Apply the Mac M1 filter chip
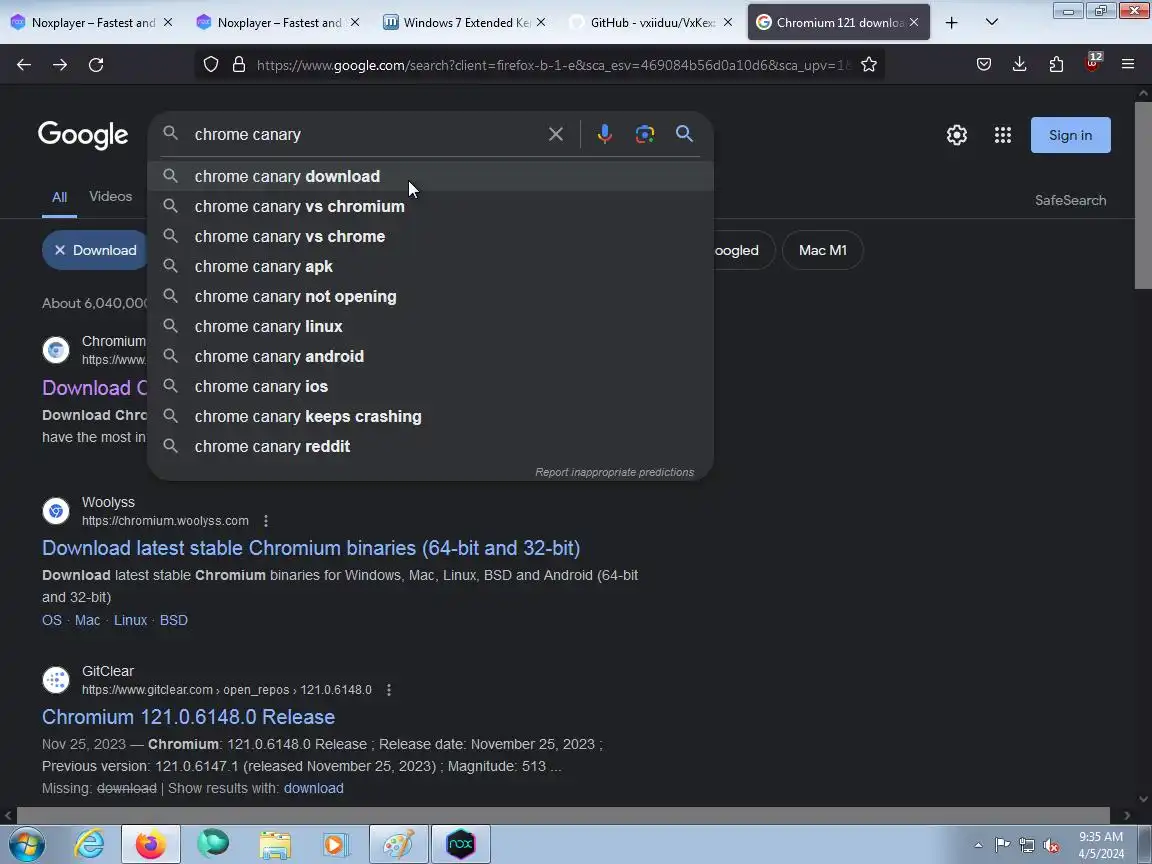This screenshot has width=1152, height=864. [823, 251]
